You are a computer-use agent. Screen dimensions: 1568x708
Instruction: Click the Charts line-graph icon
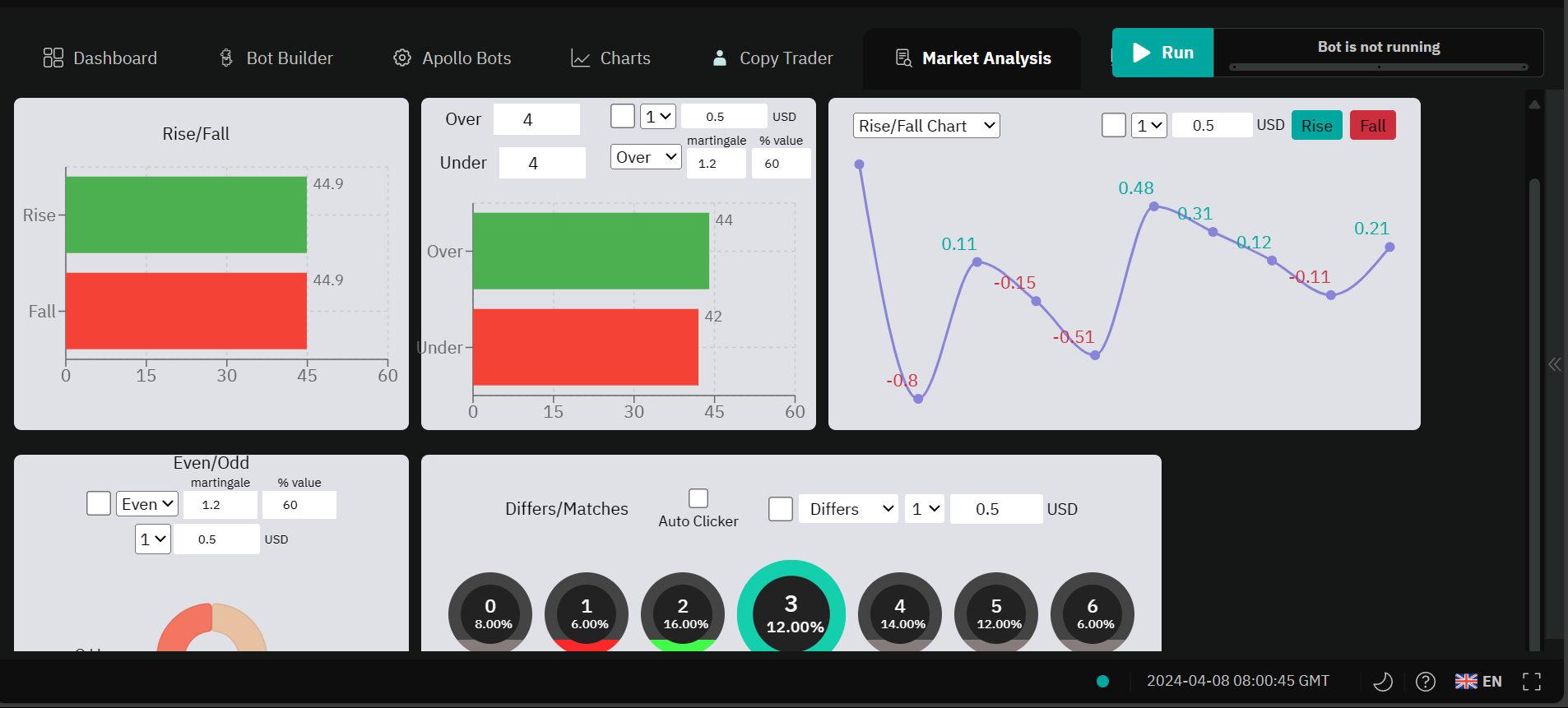[581, 58]
